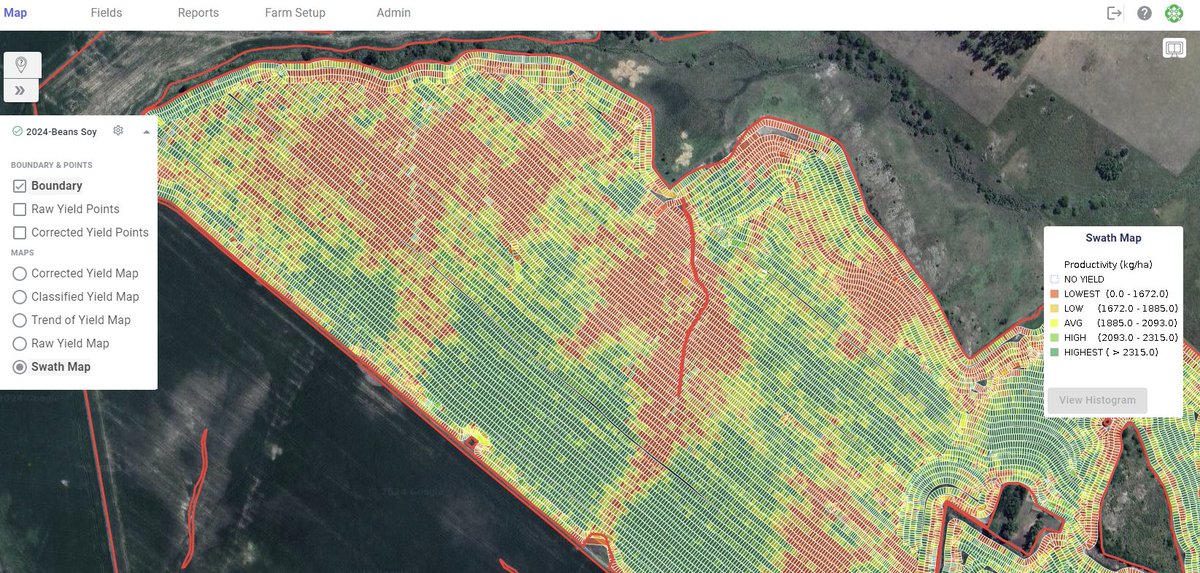Click the LOWEST orange legend swatch
Viewport: 1200px width, 573px height.
pos(1054,294)
